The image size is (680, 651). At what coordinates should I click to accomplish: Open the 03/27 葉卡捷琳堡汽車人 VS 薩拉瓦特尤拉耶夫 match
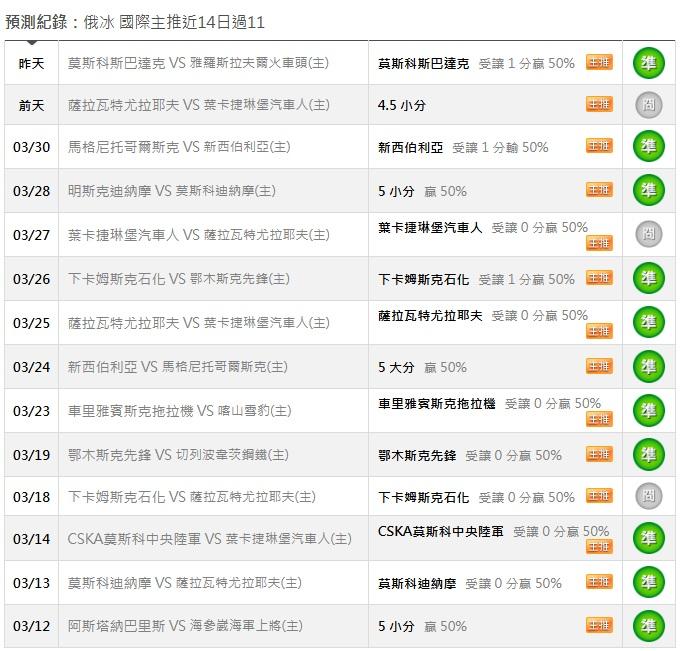199,235
